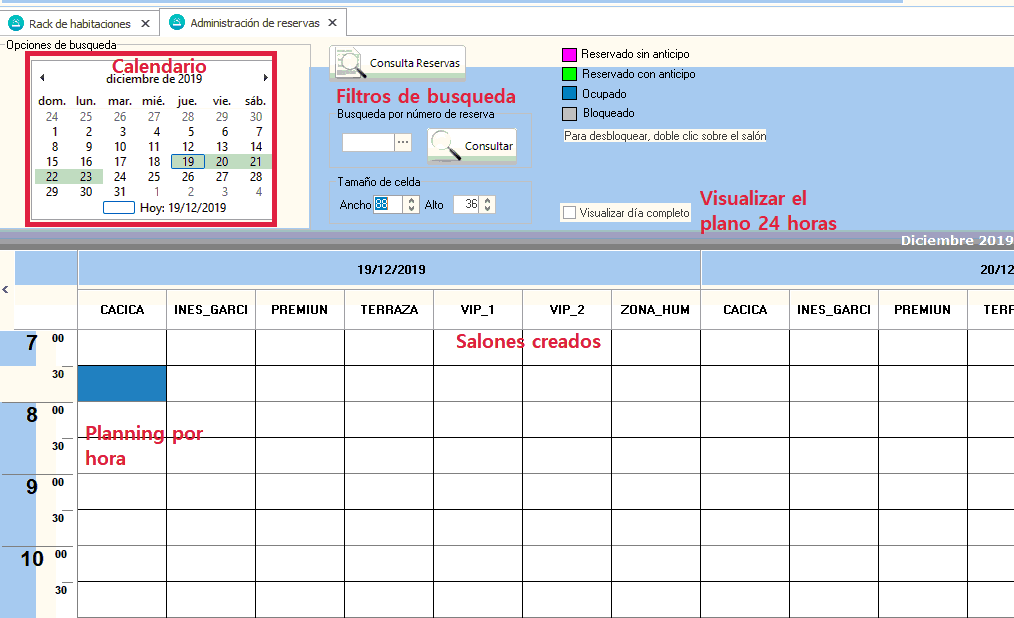Select the blue occupied cell under CACICA
1014x618 pixels.
pos(122,383)
